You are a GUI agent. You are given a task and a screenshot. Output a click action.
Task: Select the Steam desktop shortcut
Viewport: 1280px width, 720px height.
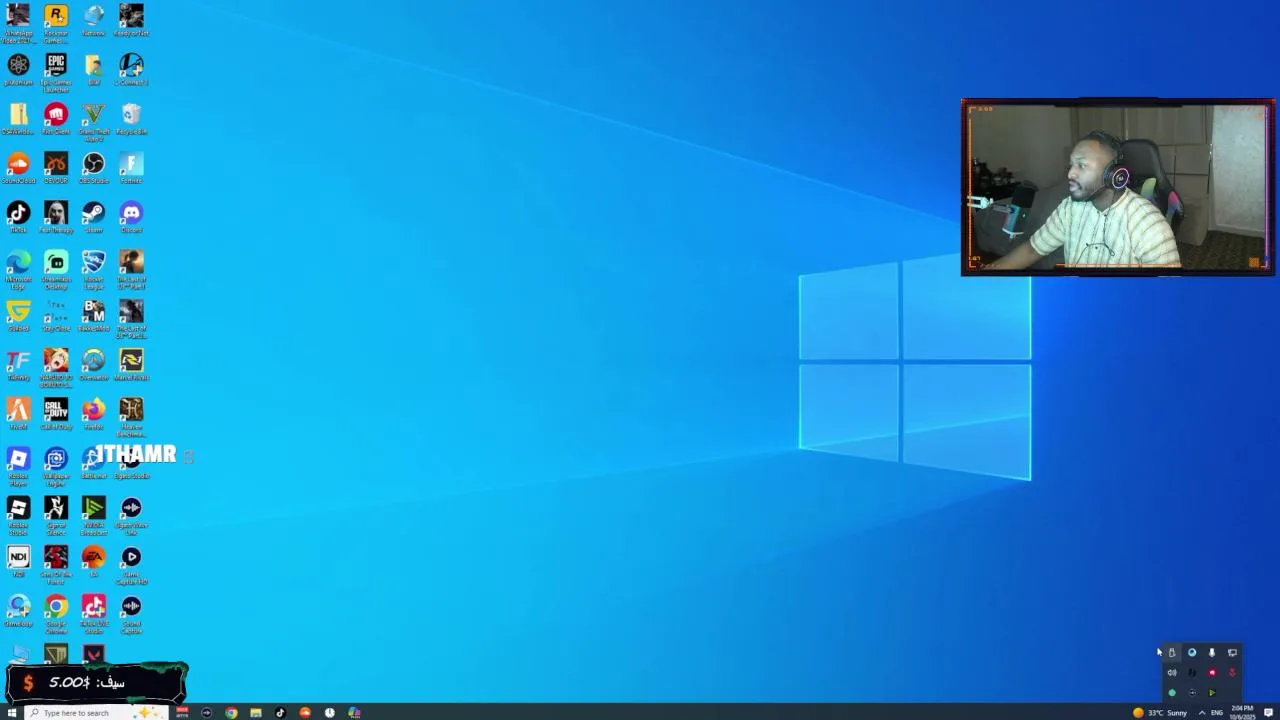94,217
